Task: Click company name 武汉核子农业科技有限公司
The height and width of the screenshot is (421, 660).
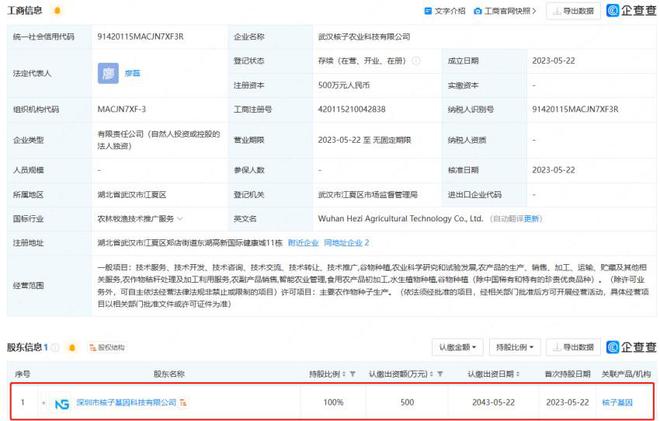Action: [364, 37]
